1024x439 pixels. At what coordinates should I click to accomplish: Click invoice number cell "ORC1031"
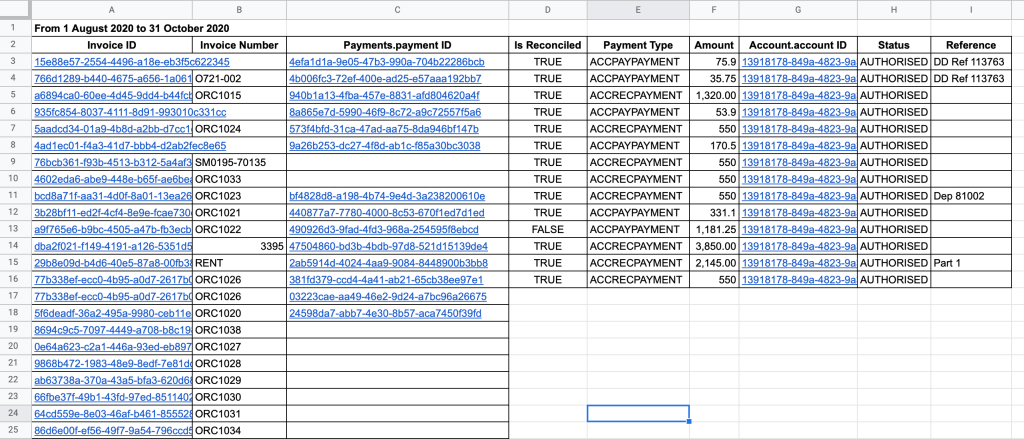click(240, 414)
